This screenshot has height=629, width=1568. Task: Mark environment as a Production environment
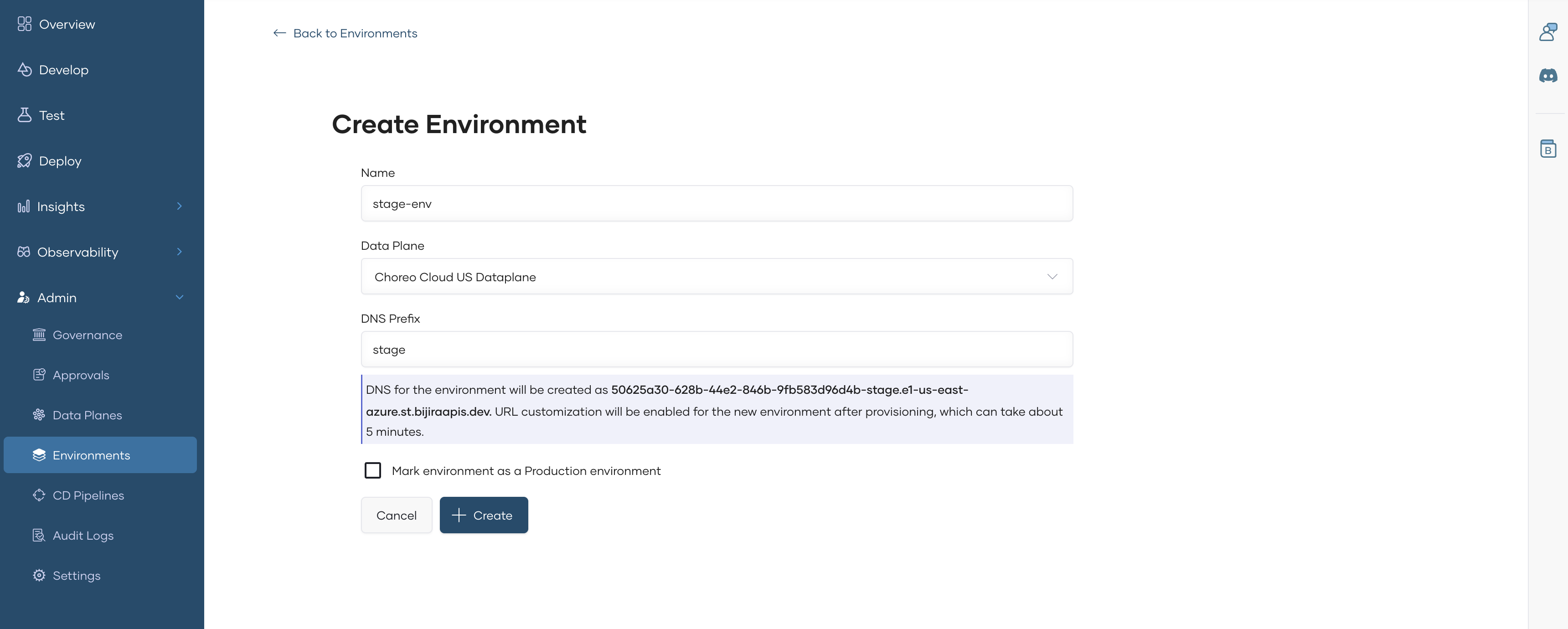[372, 470]
